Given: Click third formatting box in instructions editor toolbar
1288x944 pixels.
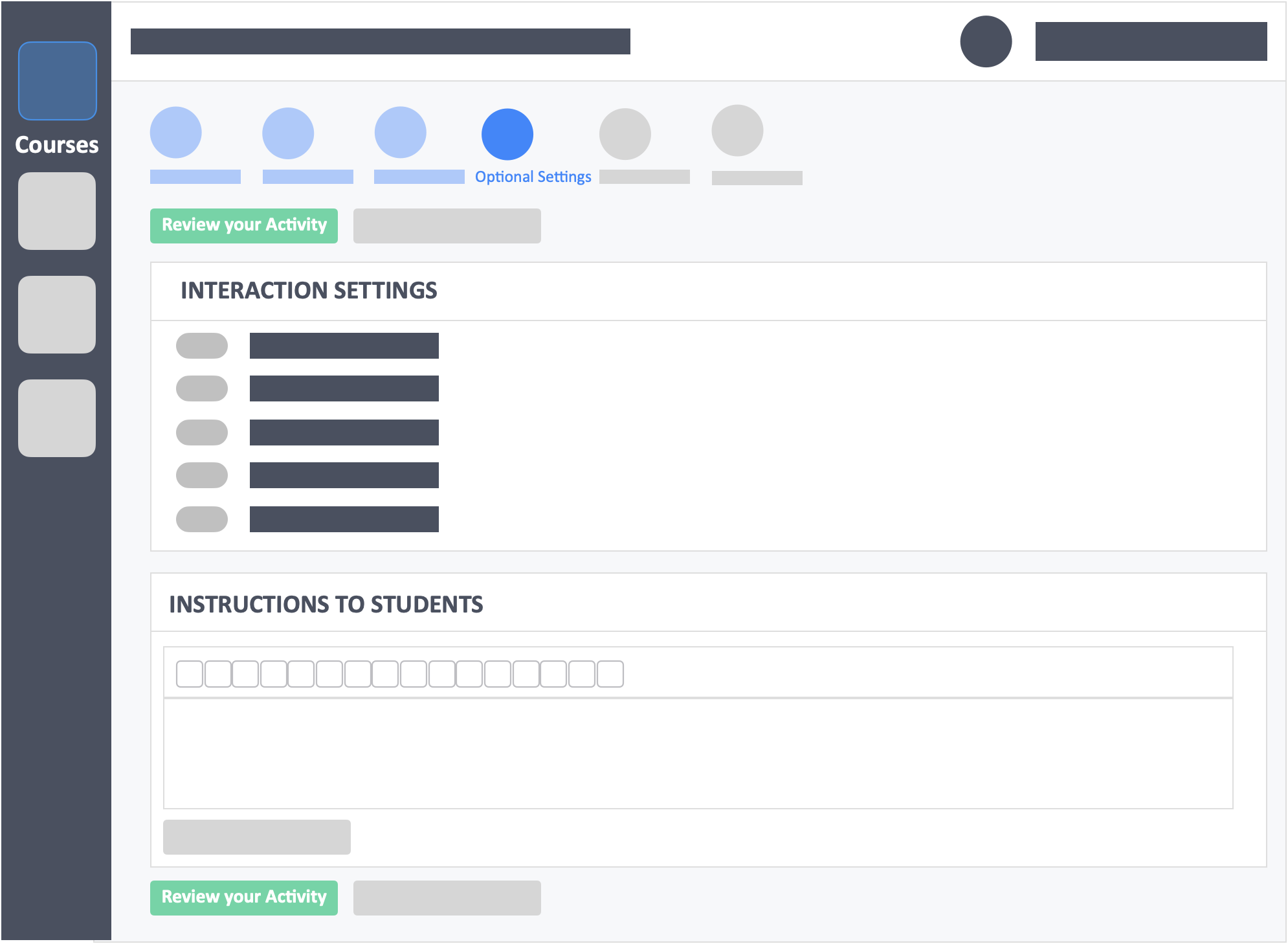Looking at the screenshot, I should tap(245, 674).
